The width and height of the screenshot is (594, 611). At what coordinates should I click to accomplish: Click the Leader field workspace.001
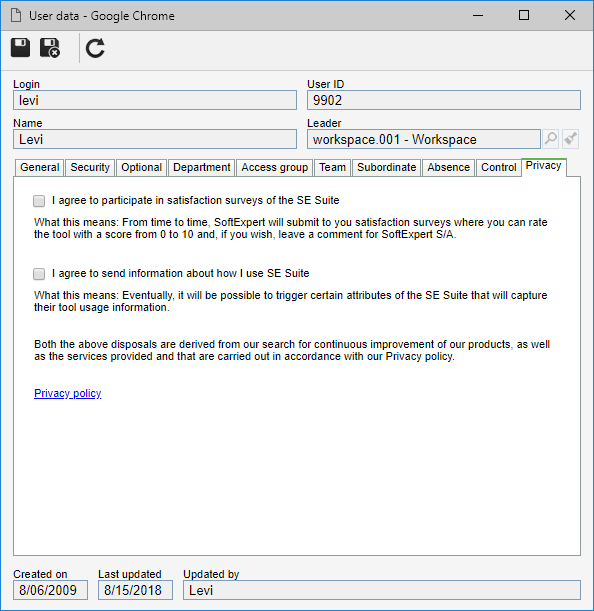coord(424,139)
